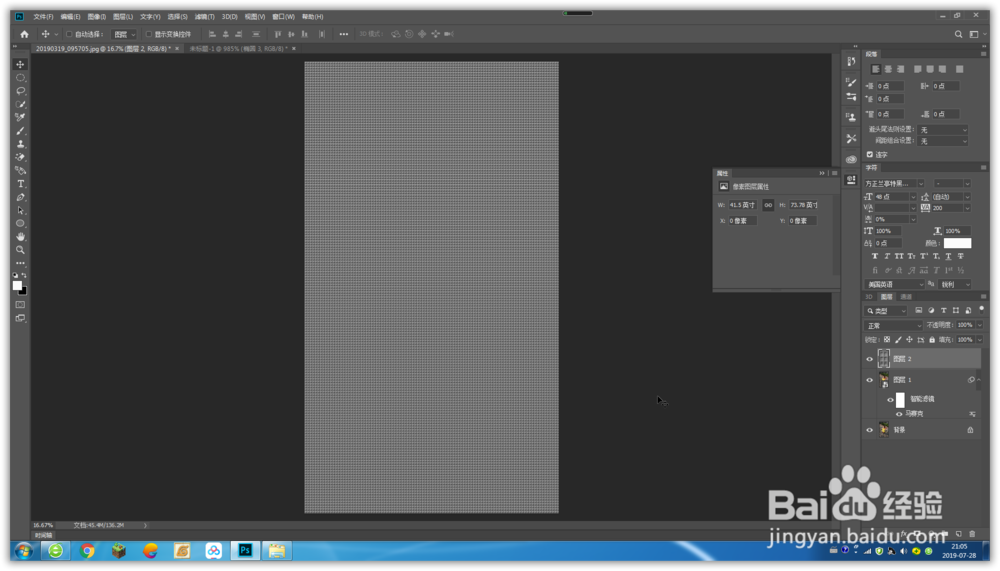Click the Change Screen Mode icon
This screenshot has width=1000, height=571.
20,318
